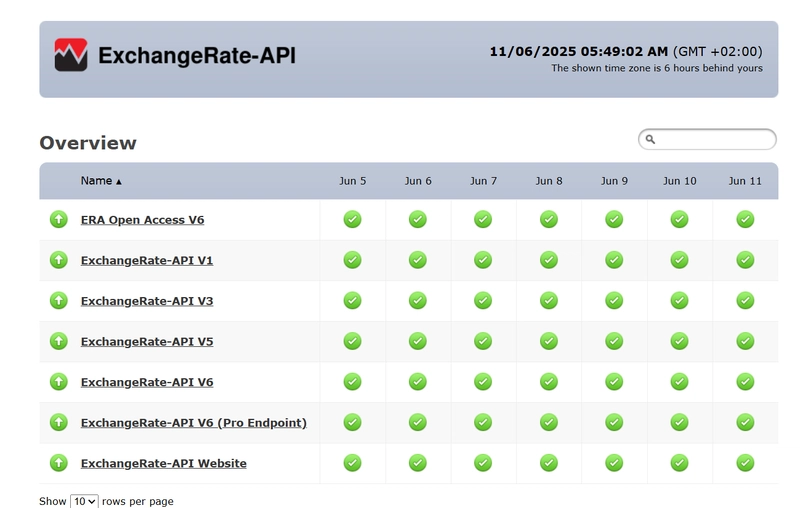Click the ExchangeRate-API red chart logo
Screen dimensions: 800x508
click(x=71, y=55)
